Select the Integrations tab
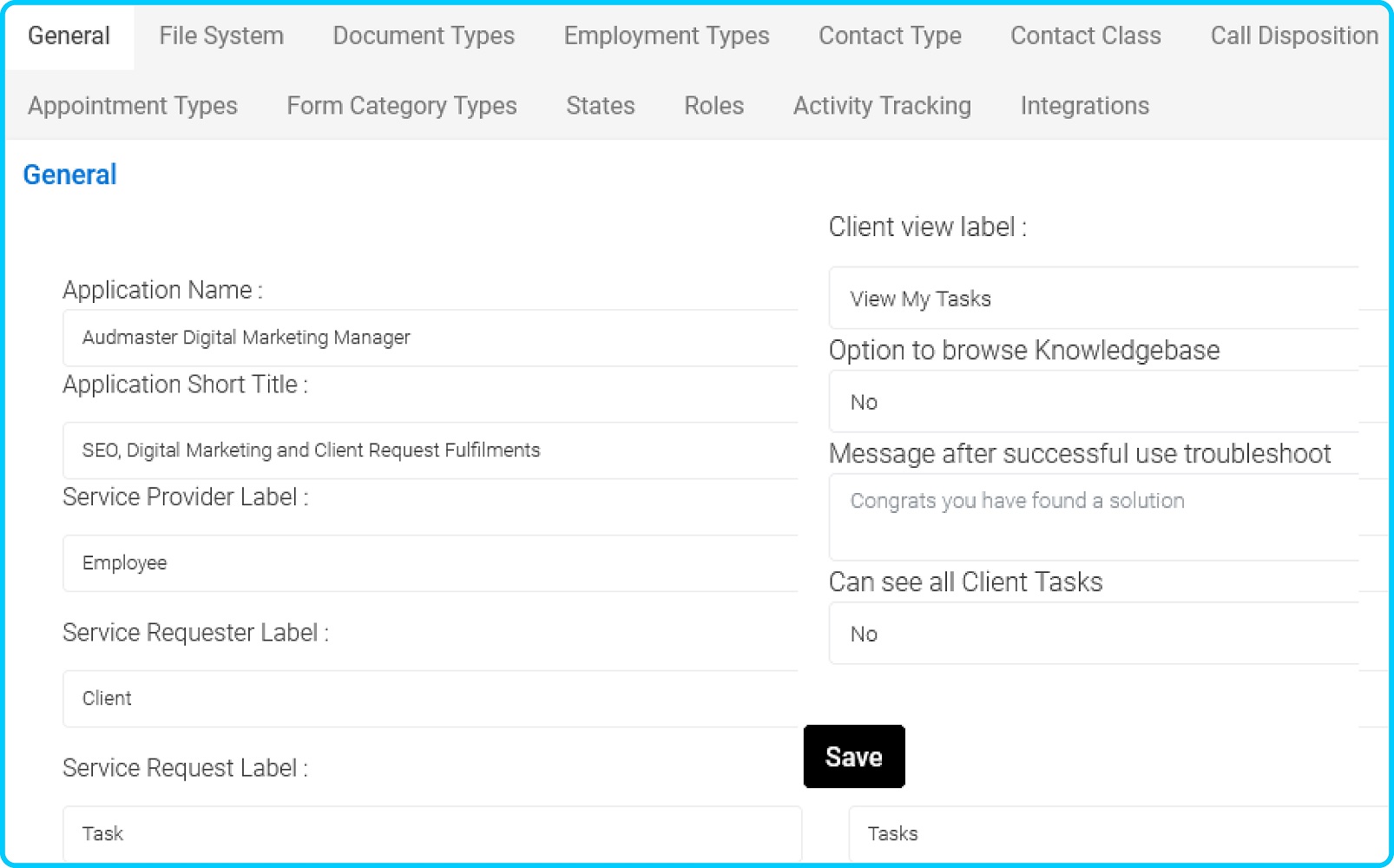 click(1084, 105)
